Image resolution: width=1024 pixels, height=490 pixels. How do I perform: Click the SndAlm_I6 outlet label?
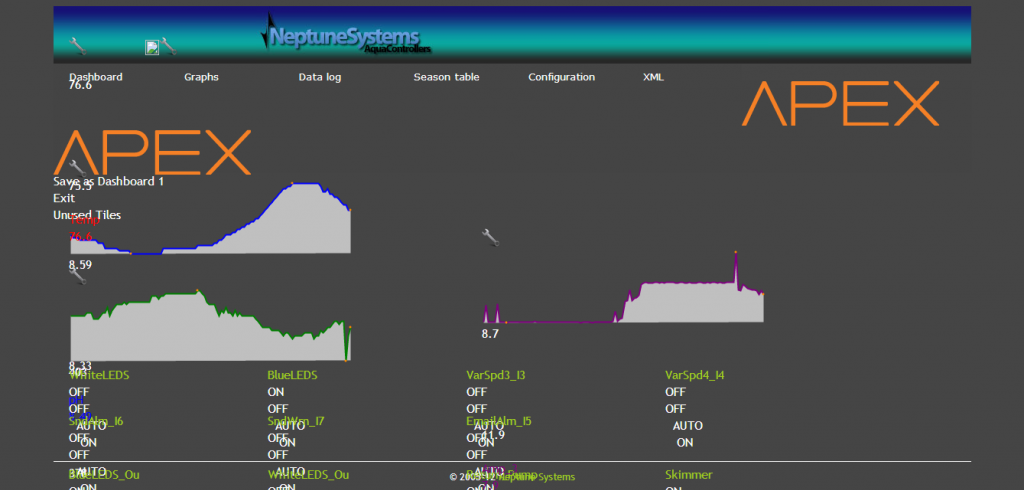pos(96,421)
